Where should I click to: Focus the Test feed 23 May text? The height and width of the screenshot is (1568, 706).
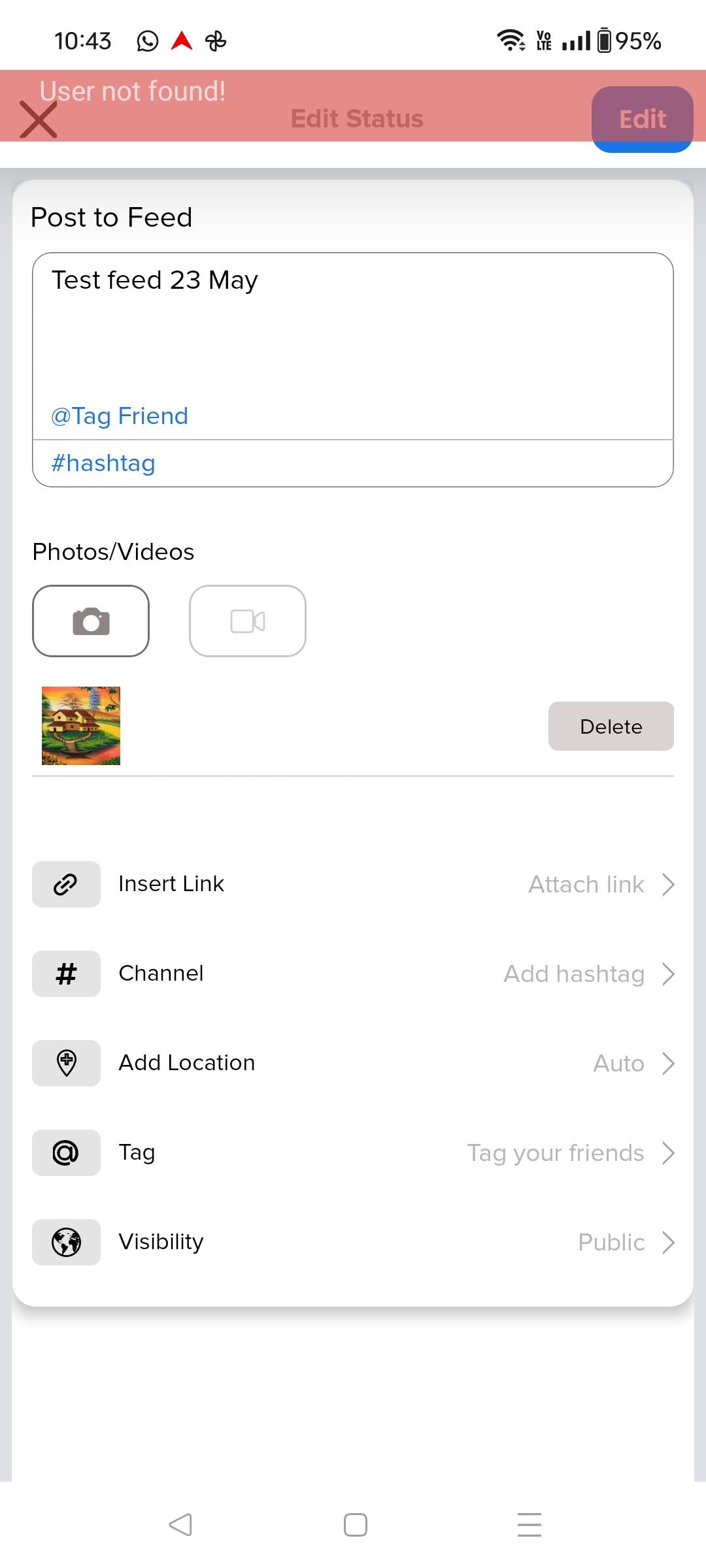[x=155, y=280]
